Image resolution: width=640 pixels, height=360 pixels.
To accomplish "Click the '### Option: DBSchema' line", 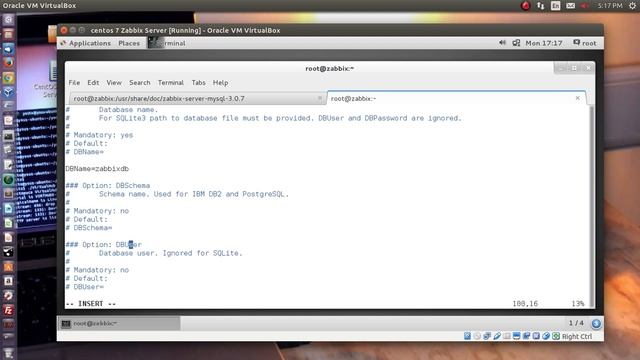I will click(x=108, y=185).
